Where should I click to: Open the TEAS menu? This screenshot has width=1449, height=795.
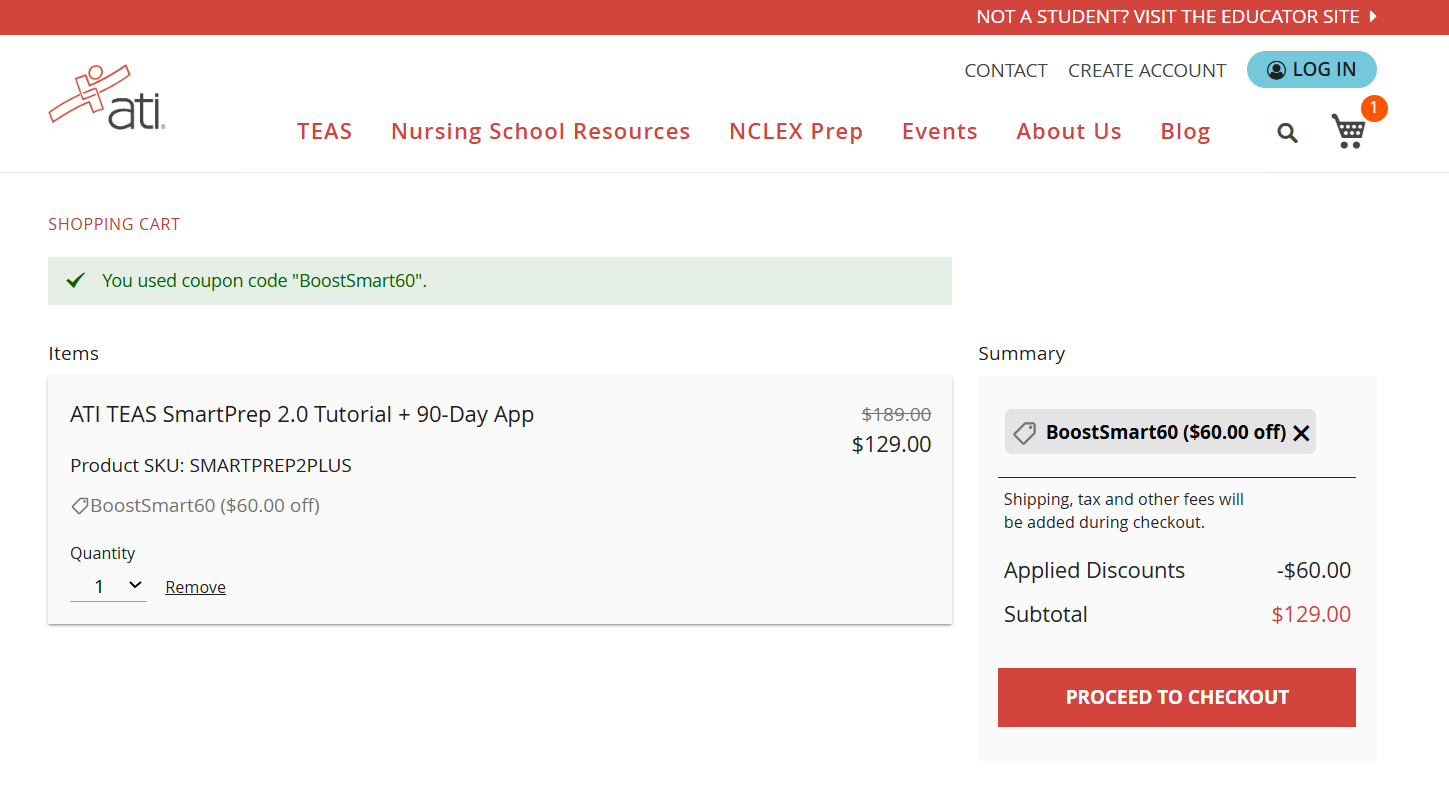[324, 132]
